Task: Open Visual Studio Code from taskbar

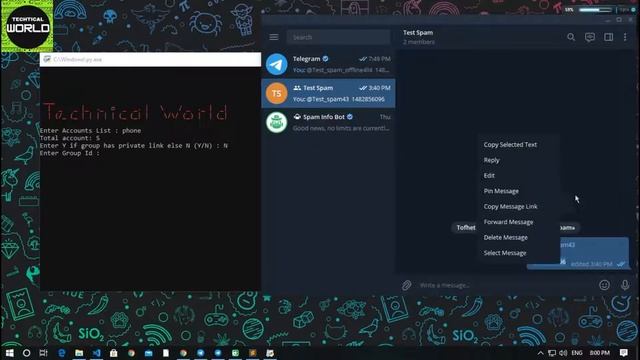Action: (x=96, y=353)
